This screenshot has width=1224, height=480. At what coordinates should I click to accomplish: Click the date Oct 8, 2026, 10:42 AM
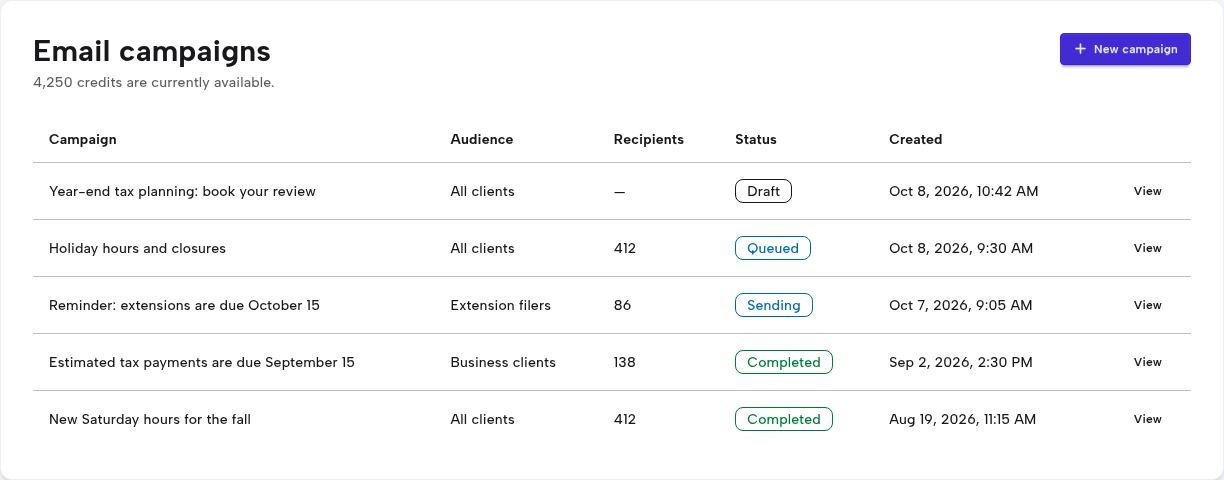point(964,191)
